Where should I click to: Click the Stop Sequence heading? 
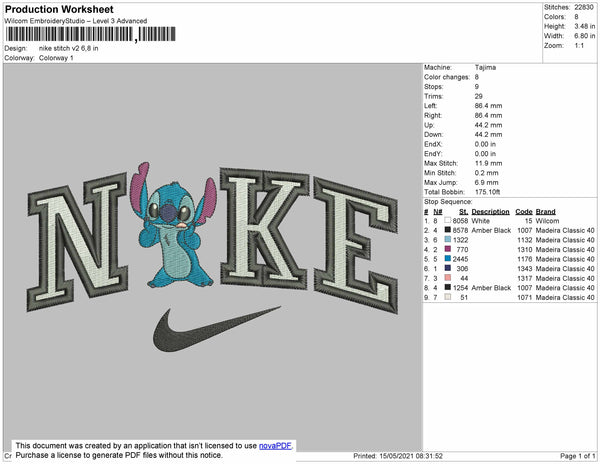coord(448,202)
